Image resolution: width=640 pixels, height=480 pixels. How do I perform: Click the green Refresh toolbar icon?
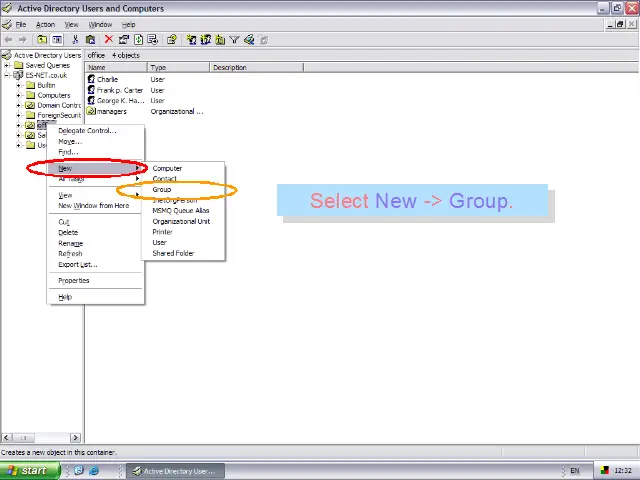tap(138, 40)
